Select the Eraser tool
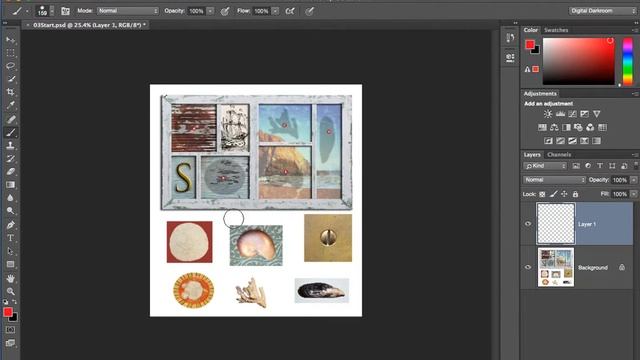The image size is (640, 360). point(11,172)
